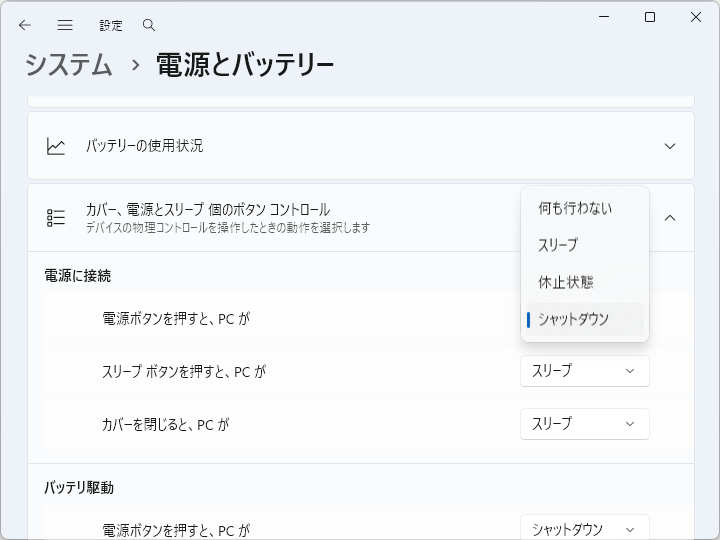720x540 pixels.
Task: Choose スリープ option in open dropdown list
Action: pos(585,245)
